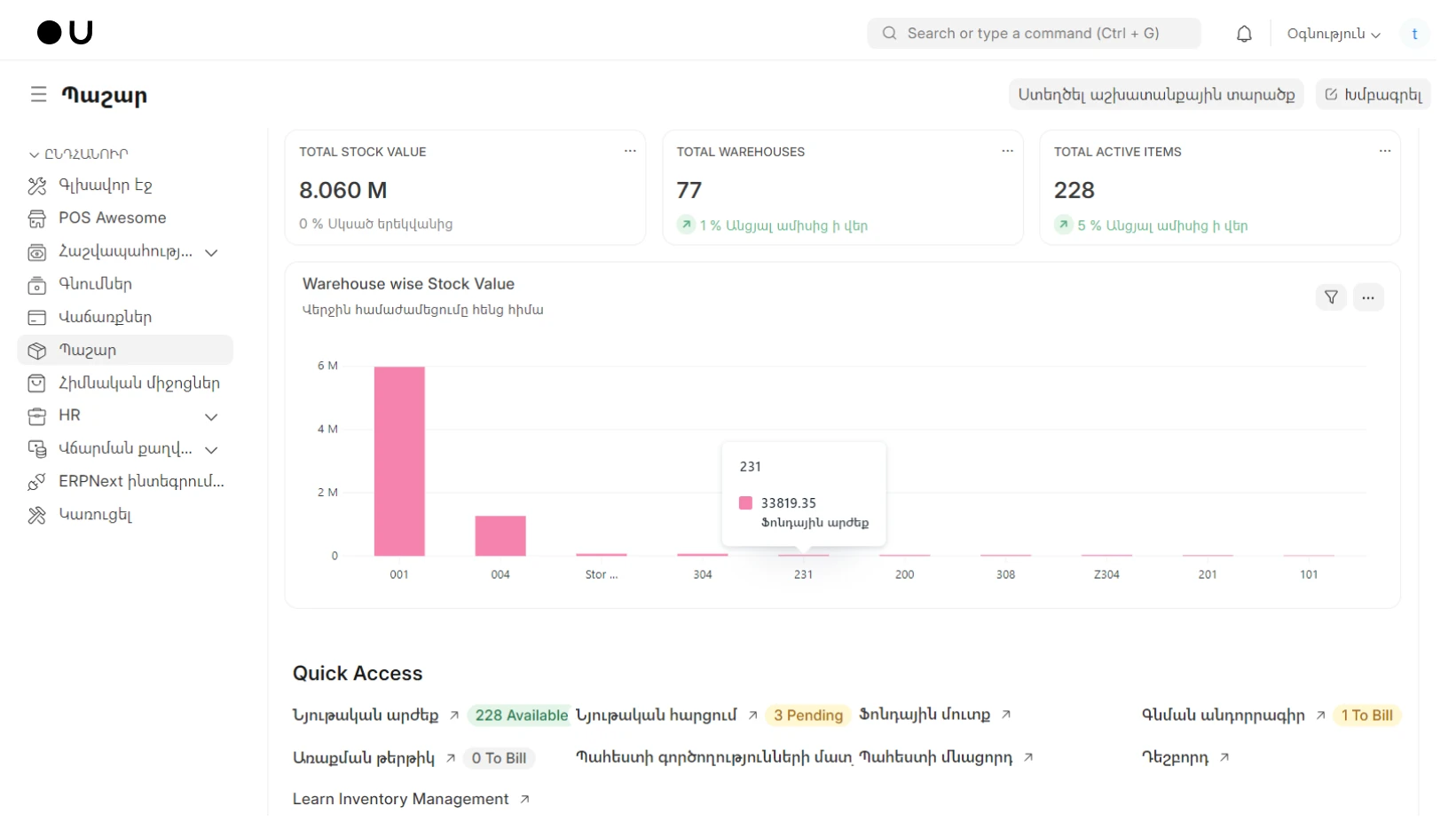Open Պահեստի մնացորդ quick link
The height and width of the screenshot is (830, 1456).
936,757
